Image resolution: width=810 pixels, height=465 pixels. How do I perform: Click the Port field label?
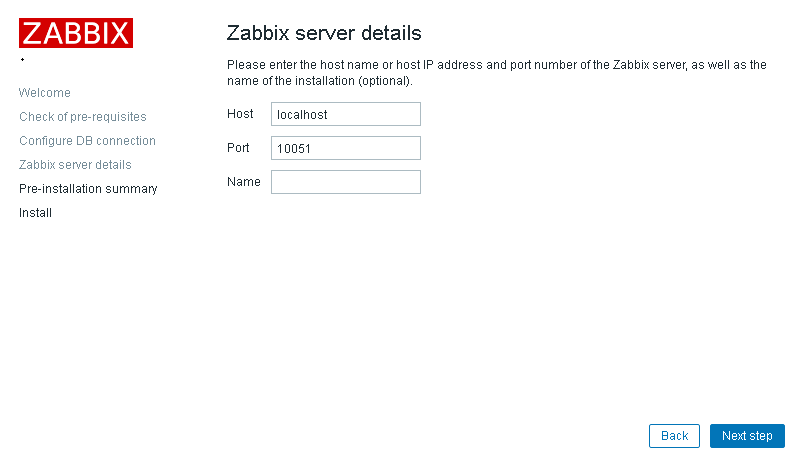pos(240,148)
